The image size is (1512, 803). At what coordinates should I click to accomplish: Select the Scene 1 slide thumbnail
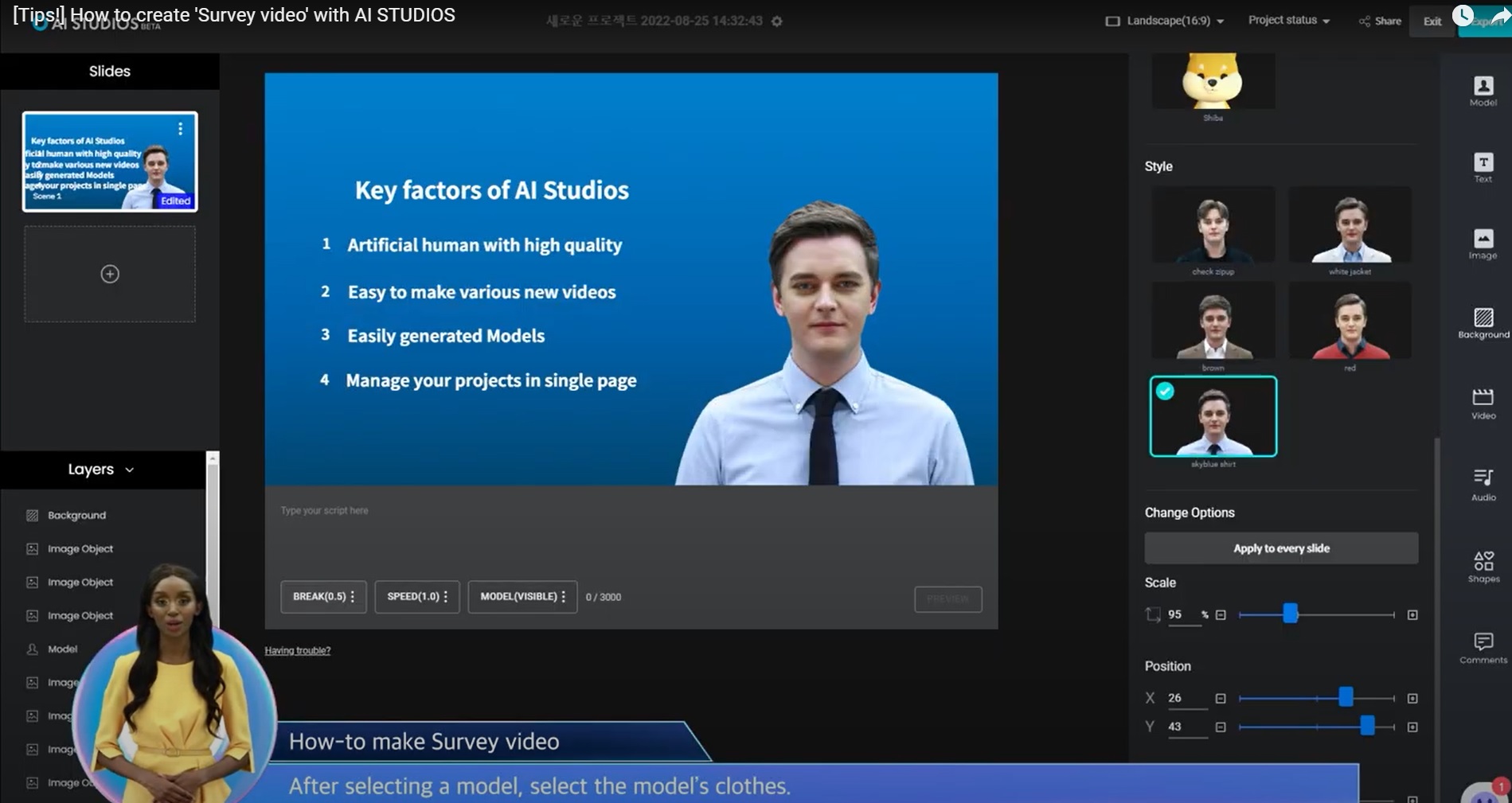click(110, 162)
